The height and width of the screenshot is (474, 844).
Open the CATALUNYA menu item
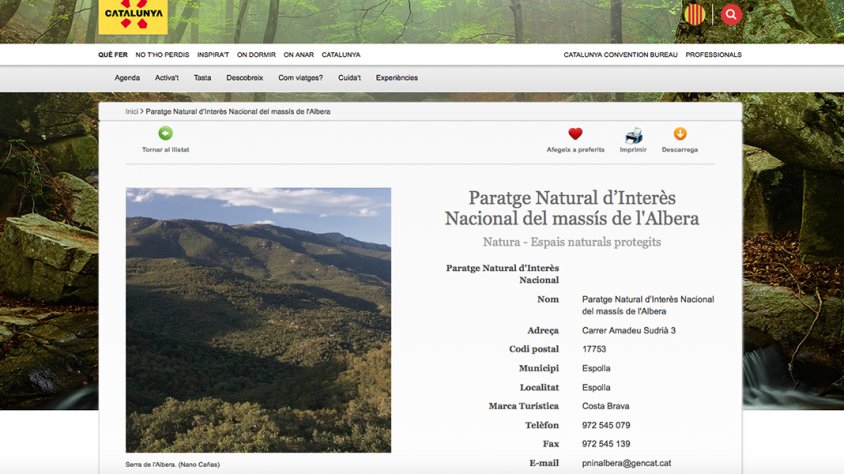341,55
